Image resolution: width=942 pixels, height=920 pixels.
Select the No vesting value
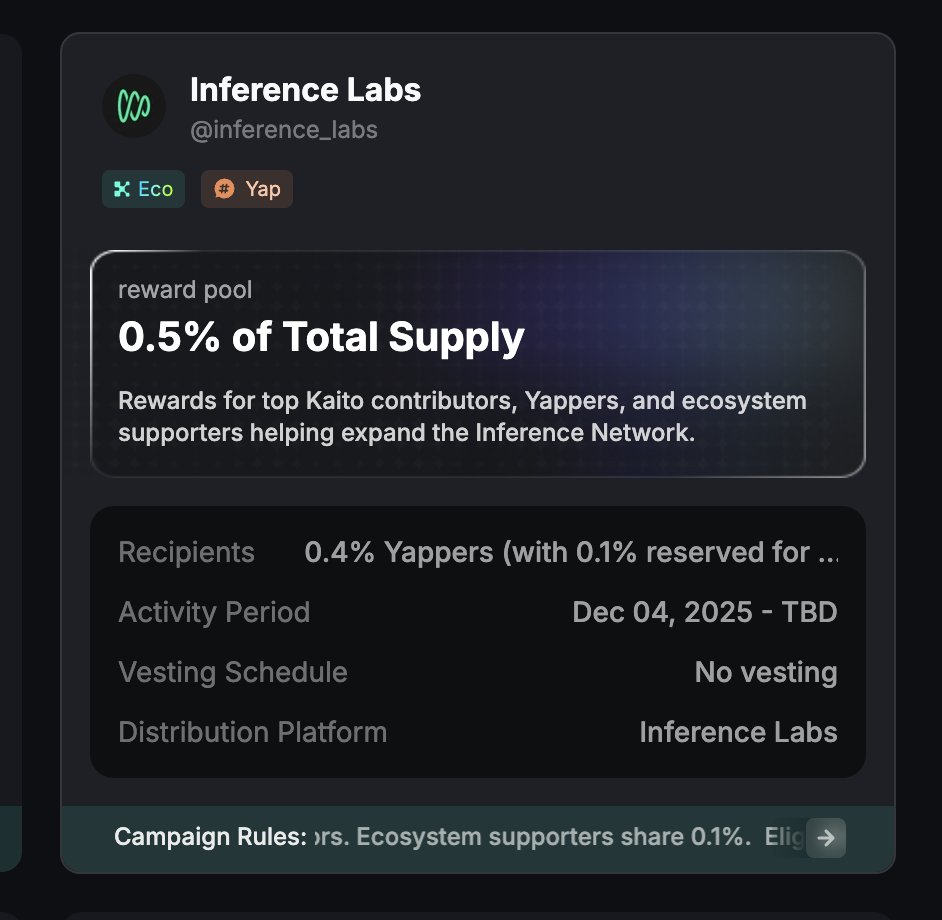click(x=766, y=672)
